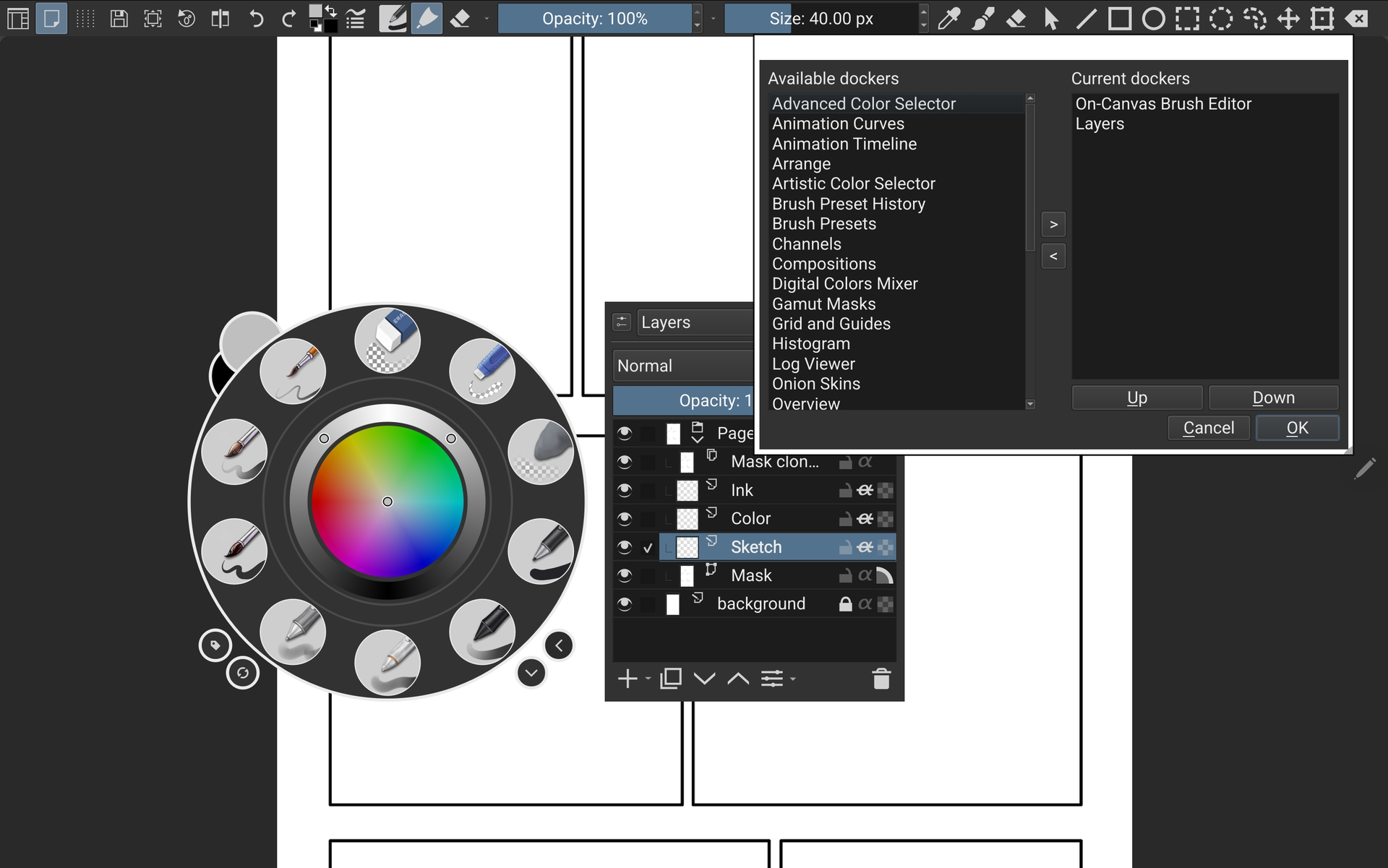Image resolution: width=1388 pixels, height=868 pixels.
Task: Toggle visibility of background layer
Action: 625,603
